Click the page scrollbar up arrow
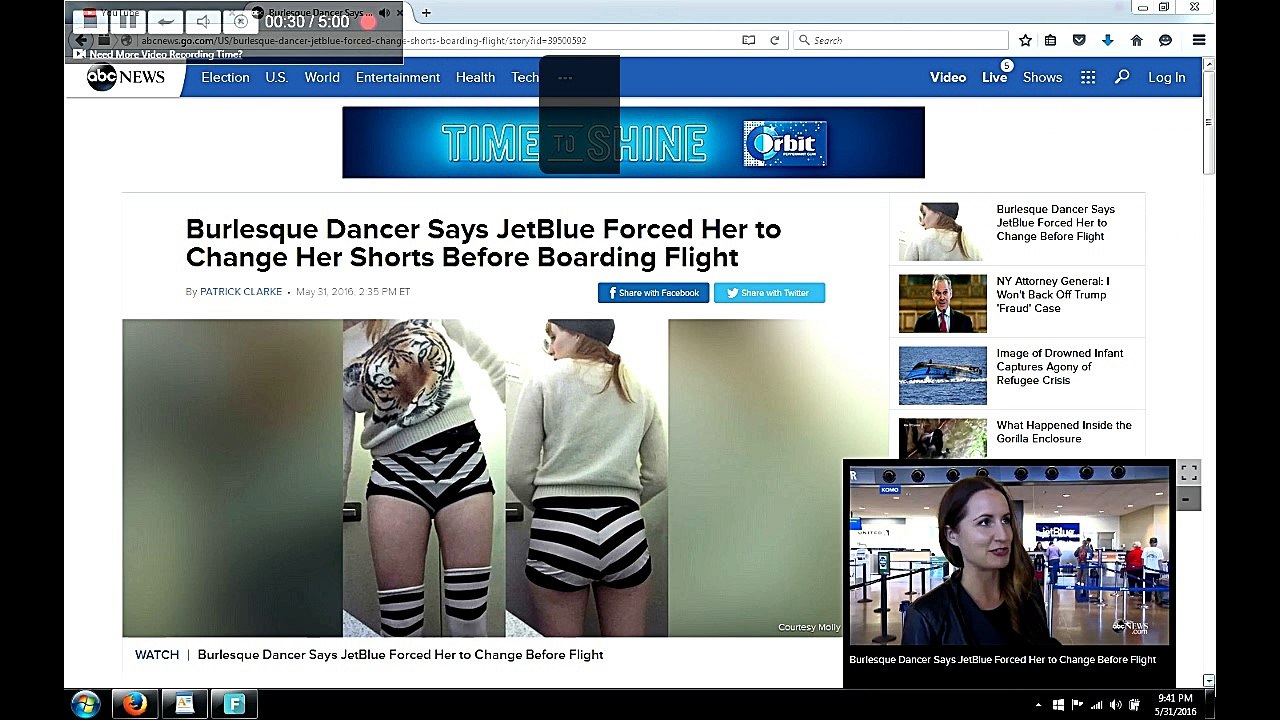This screenshot has height=720, width=1280. pos(1208,64)
